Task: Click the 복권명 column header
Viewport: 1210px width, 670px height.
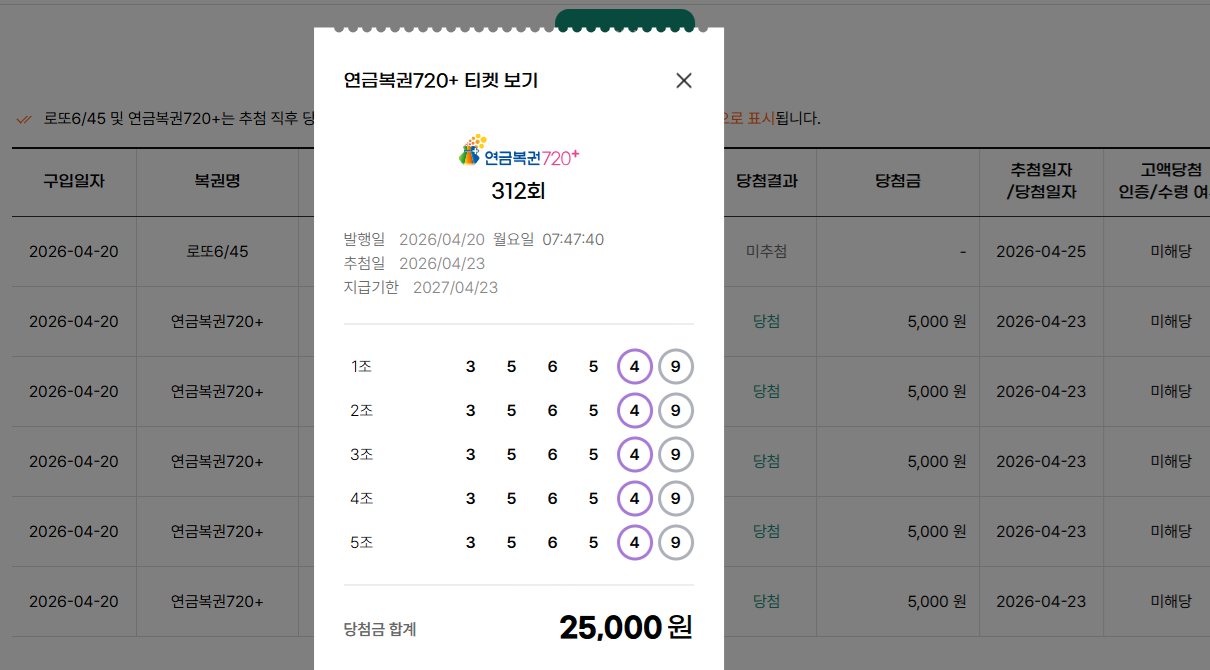Action: coord(217,181)
